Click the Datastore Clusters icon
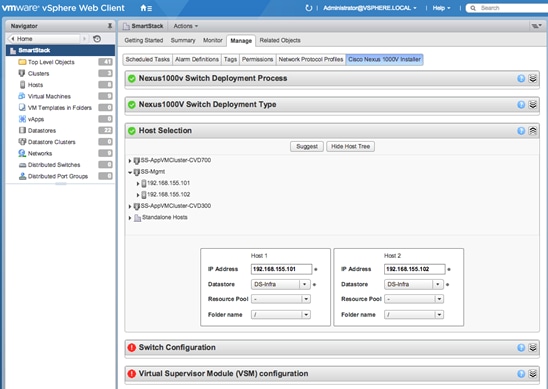The height and width of the screenshot is (389, 548). coord(22,142)
